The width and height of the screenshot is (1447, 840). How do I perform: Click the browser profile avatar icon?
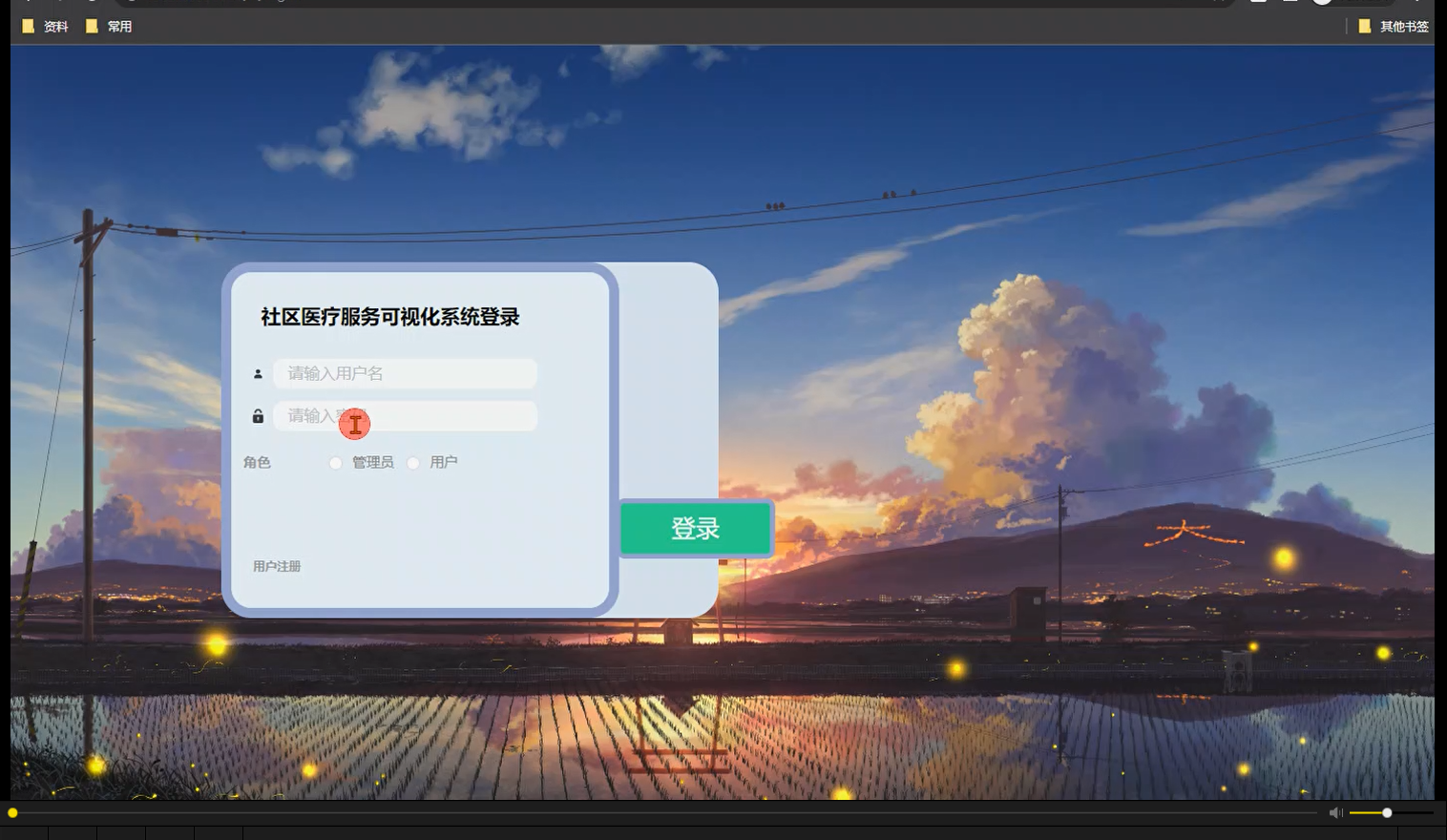(1323, 3)
